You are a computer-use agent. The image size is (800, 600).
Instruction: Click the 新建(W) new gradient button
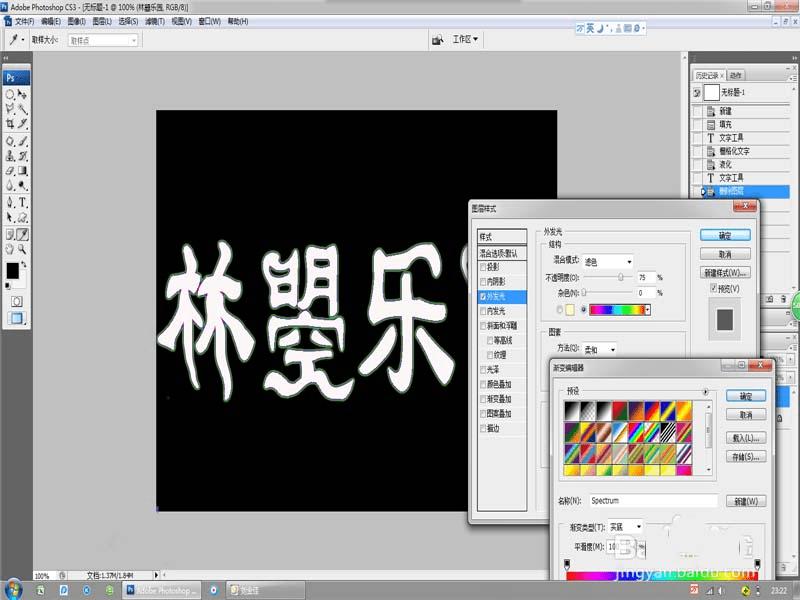(x=746, y=502)
